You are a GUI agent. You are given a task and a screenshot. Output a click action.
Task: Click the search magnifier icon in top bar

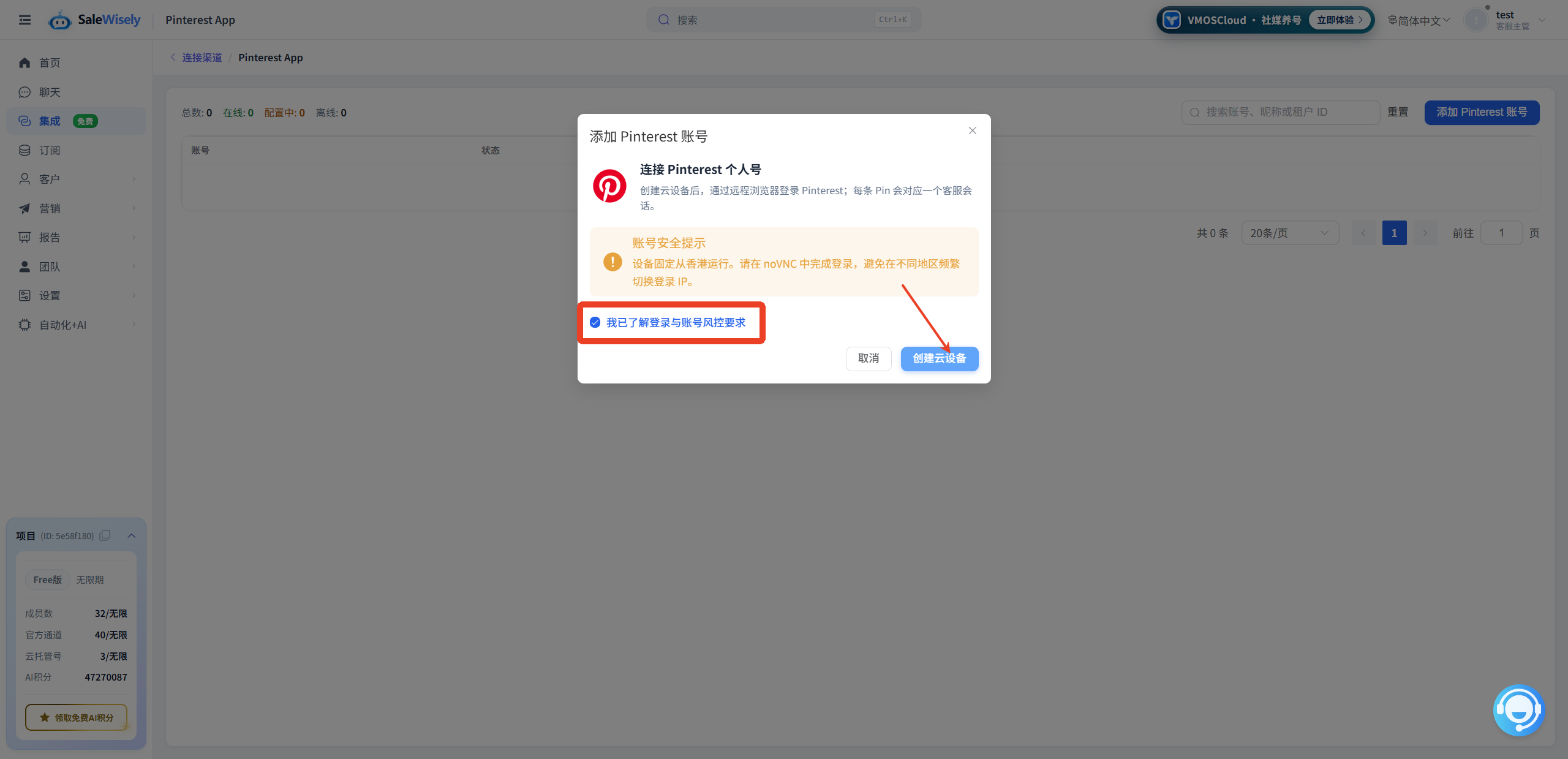coord(663,20)
